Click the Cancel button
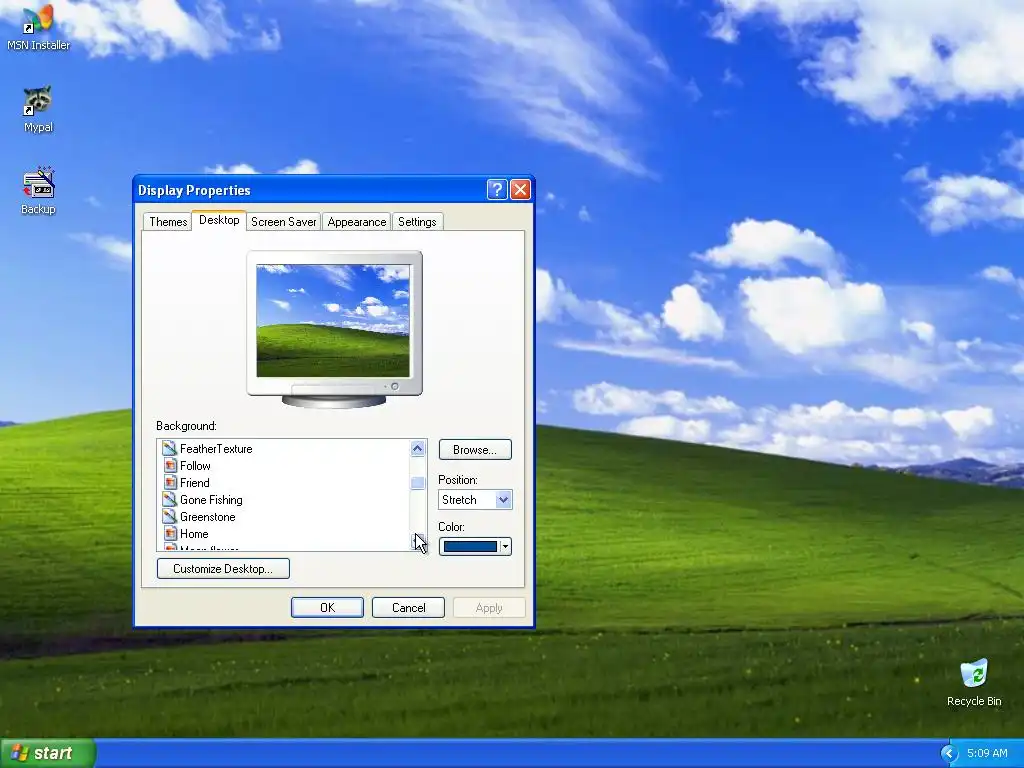1024x768 pixels. (408, 607)
